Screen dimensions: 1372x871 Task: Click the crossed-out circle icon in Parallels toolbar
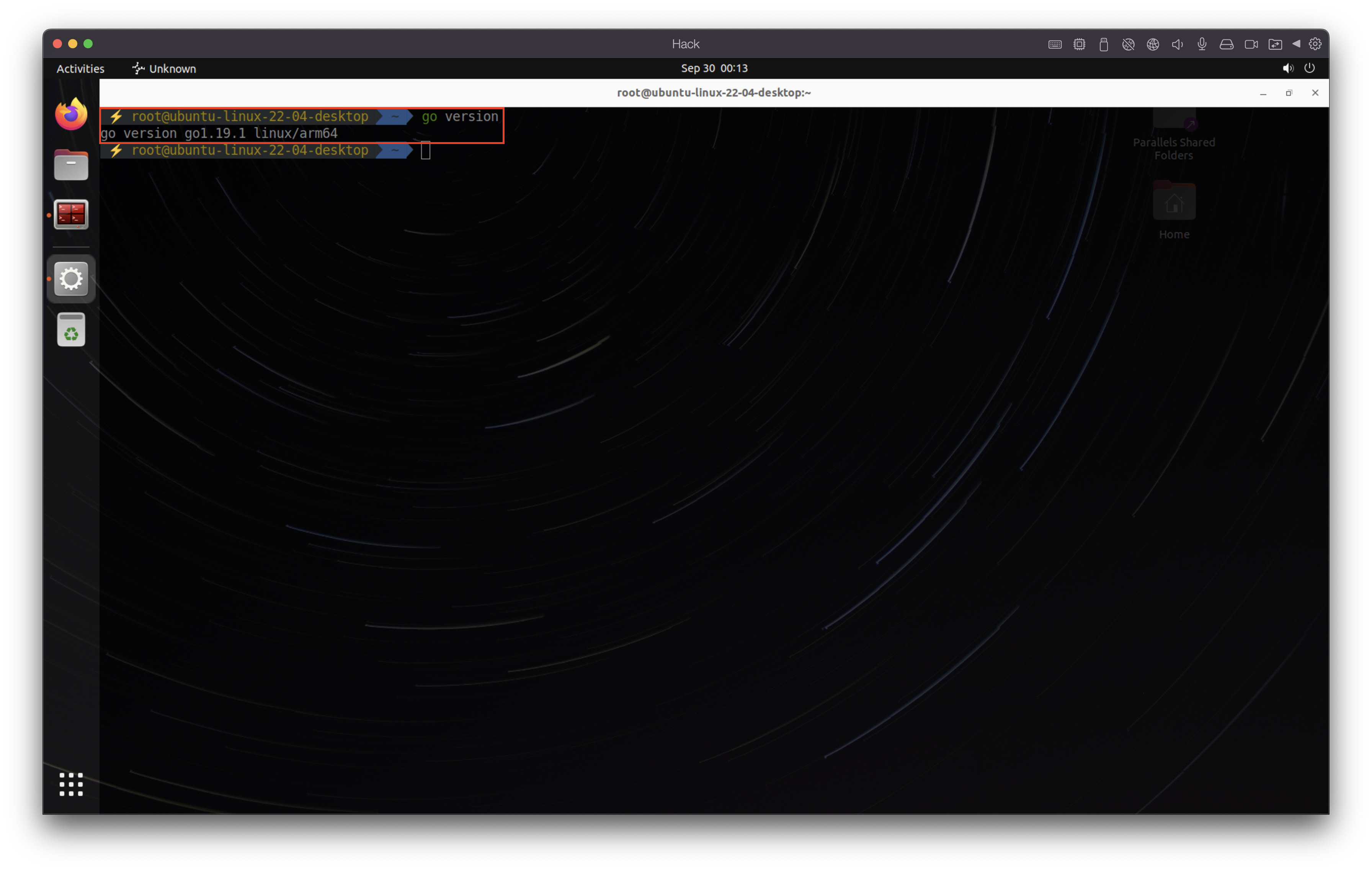tap(1128, 44)
